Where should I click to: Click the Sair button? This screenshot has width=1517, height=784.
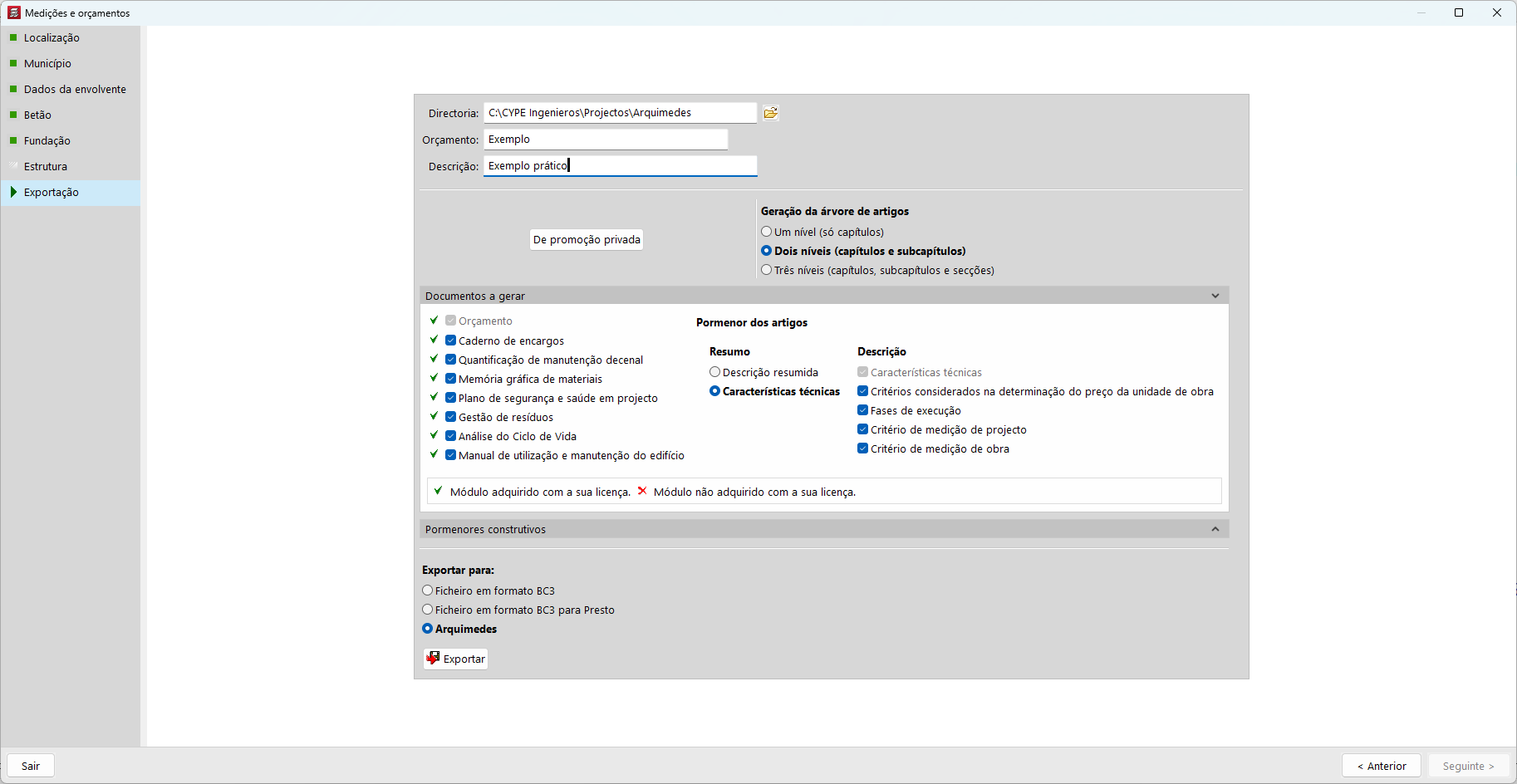31,766
